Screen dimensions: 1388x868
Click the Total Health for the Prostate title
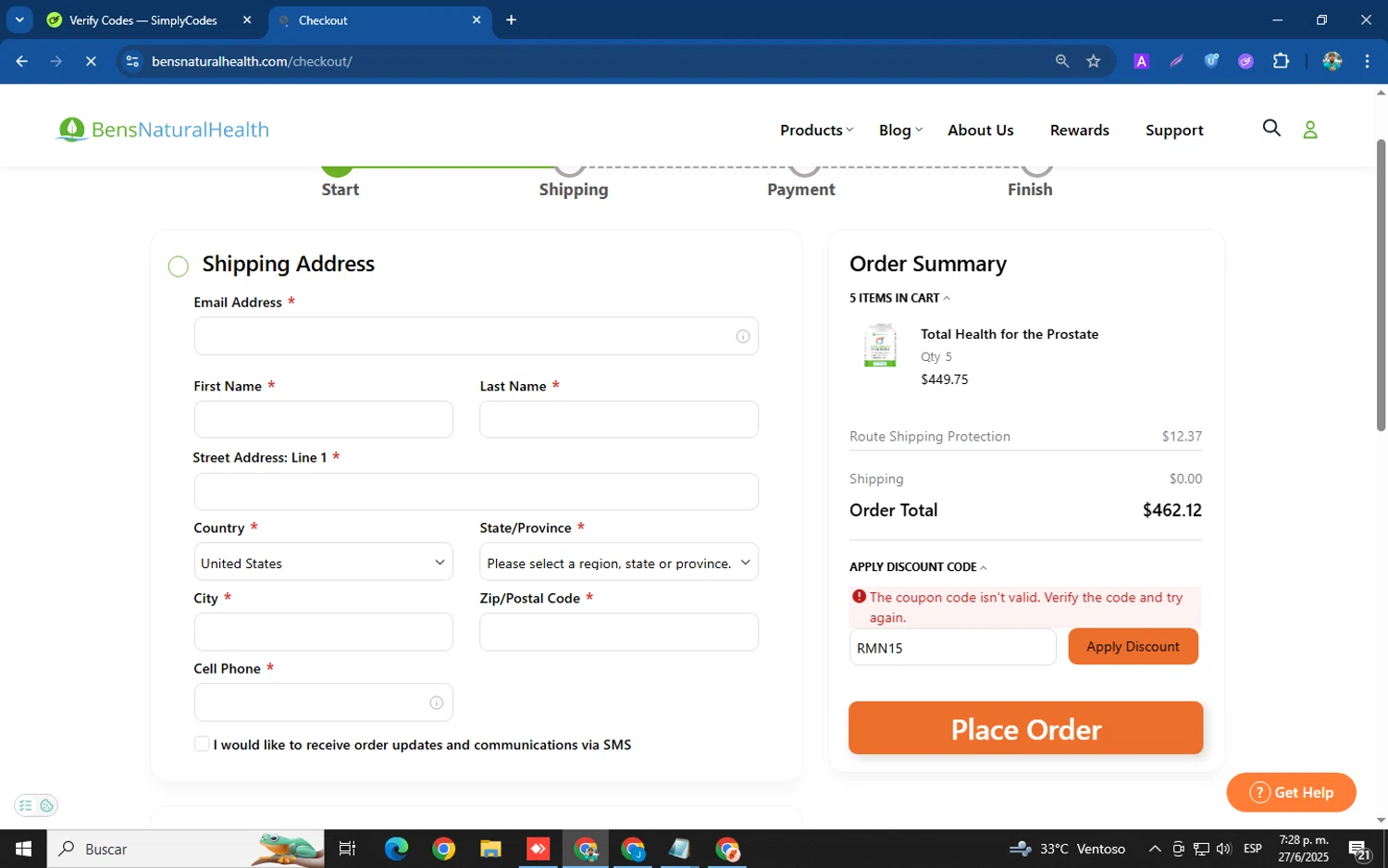tap(1010, 334)
